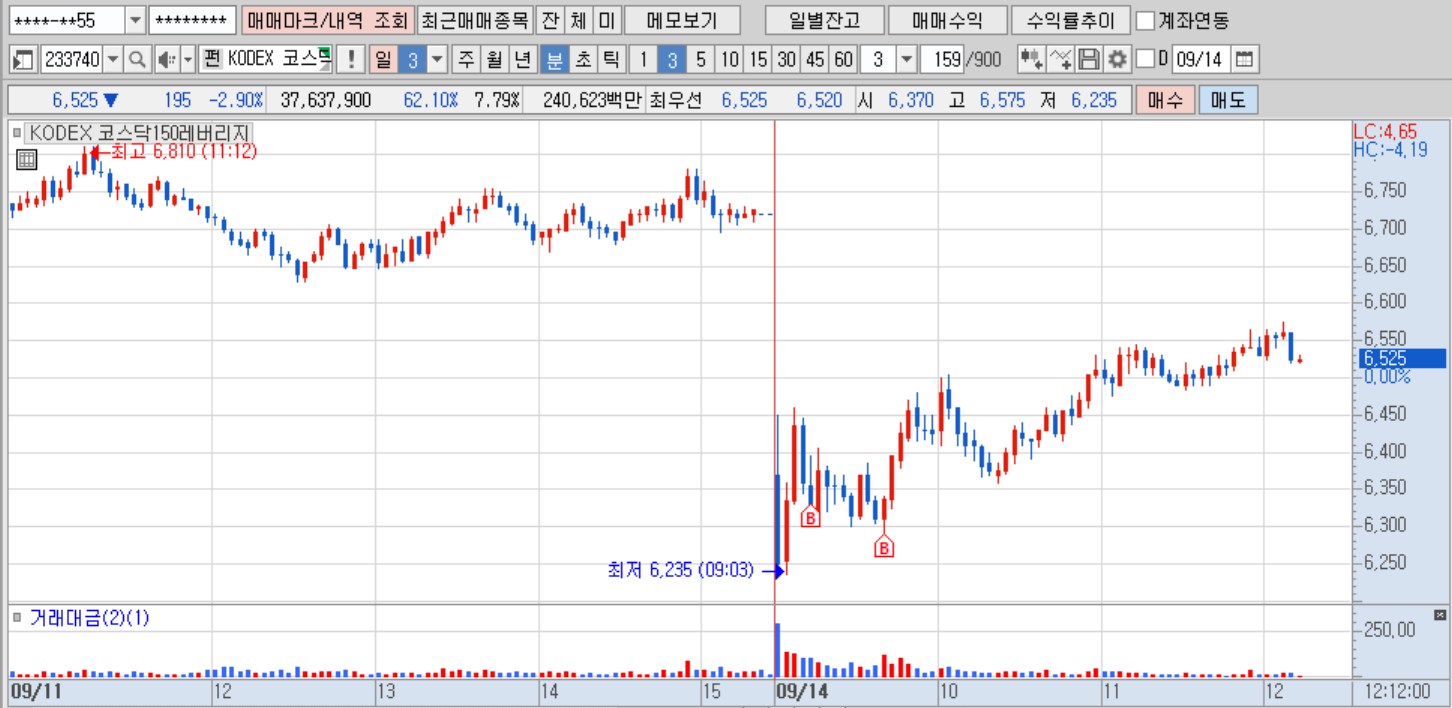Click the save chart floppy disk icon
Viewport: 1452px width, 708px height.
1089,60
